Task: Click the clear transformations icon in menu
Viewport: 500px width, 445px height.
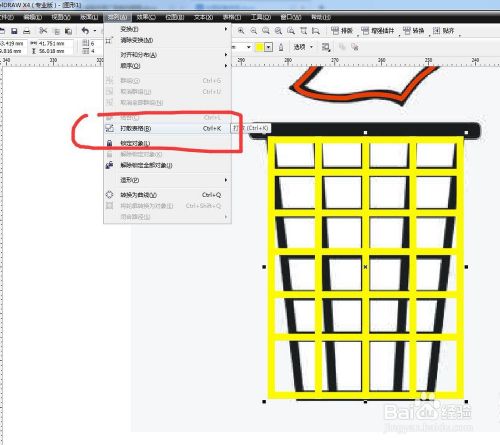Action: pos(108,41)
